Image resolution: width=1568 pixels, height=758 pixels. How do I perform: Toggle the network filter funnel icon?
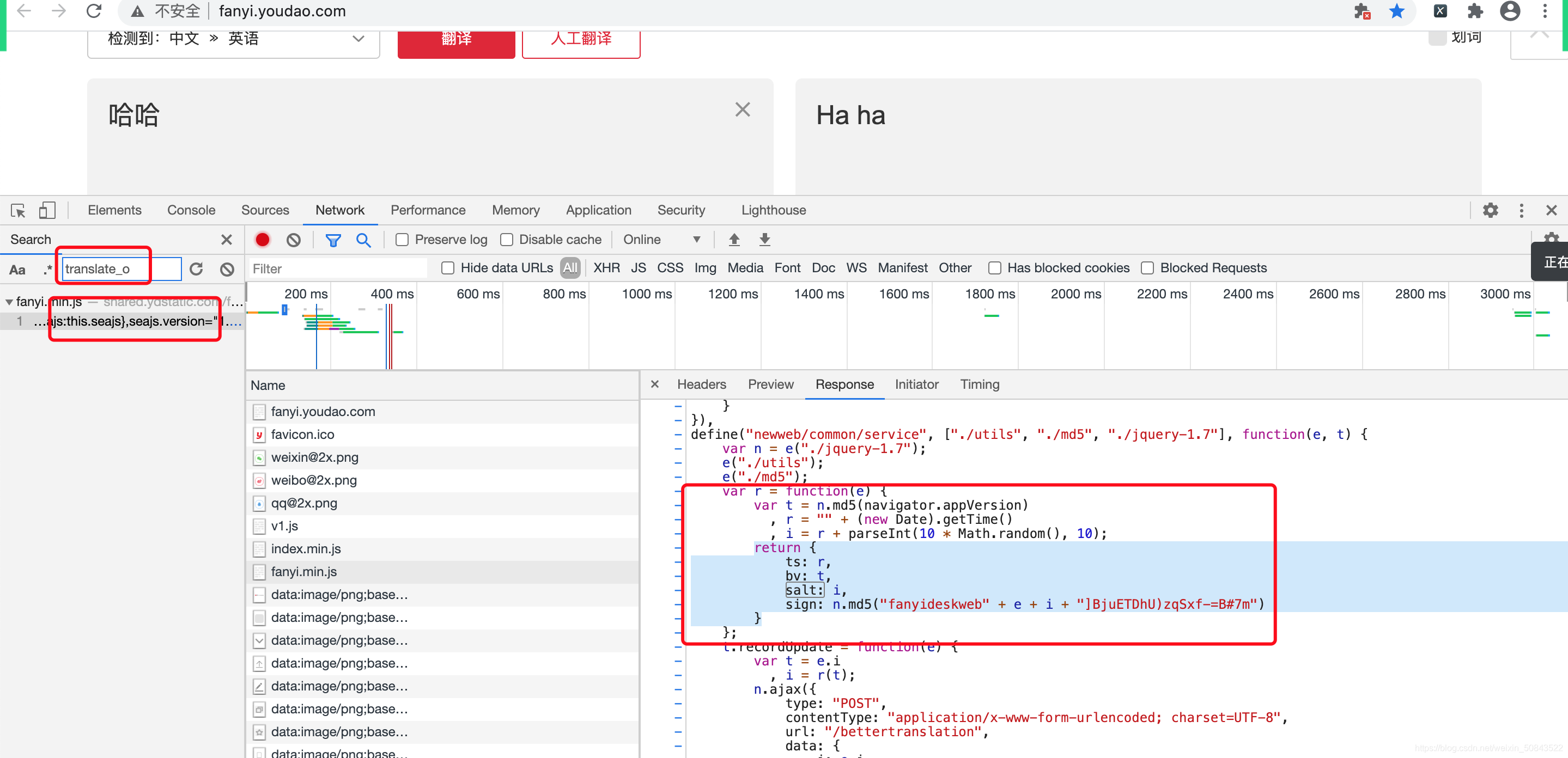pos(333,240)
